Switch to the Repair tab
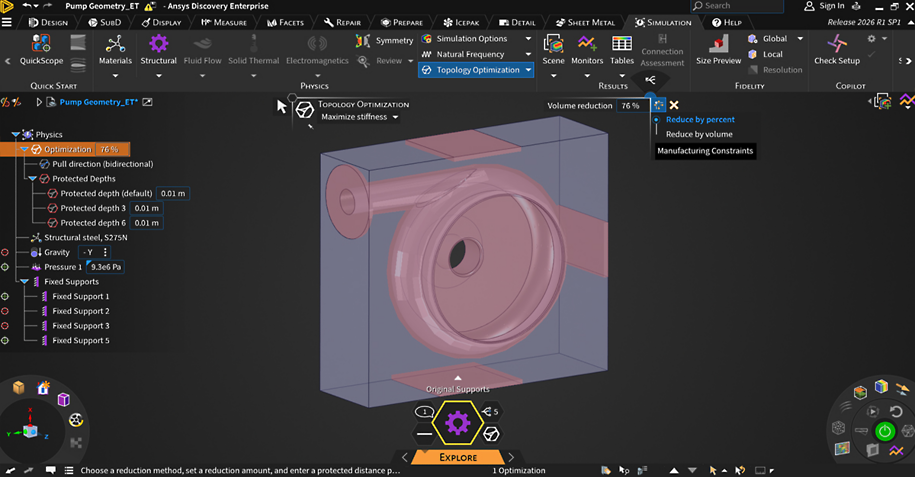This screenshot has width=915, height=477. point(343,22)
